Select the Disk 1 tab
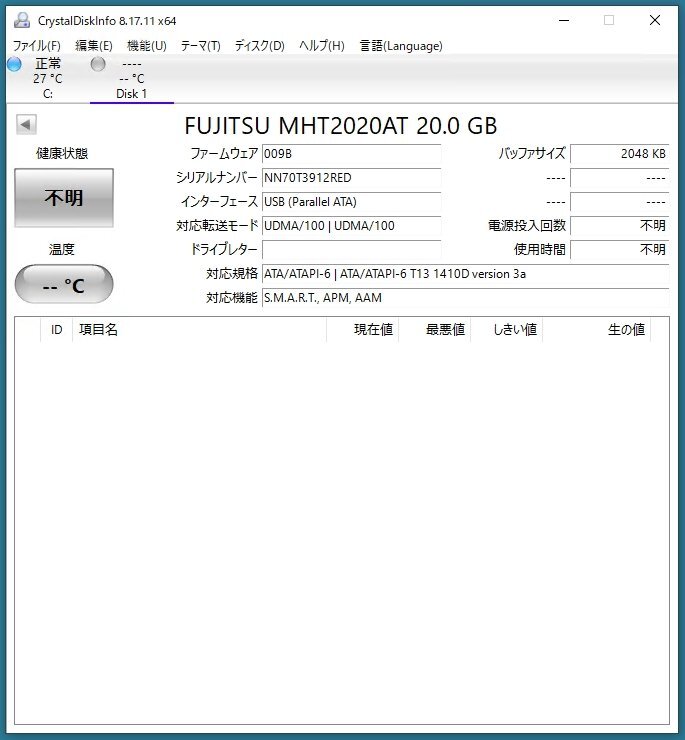This screenshot has width=685, height=740. pos(132,78)
